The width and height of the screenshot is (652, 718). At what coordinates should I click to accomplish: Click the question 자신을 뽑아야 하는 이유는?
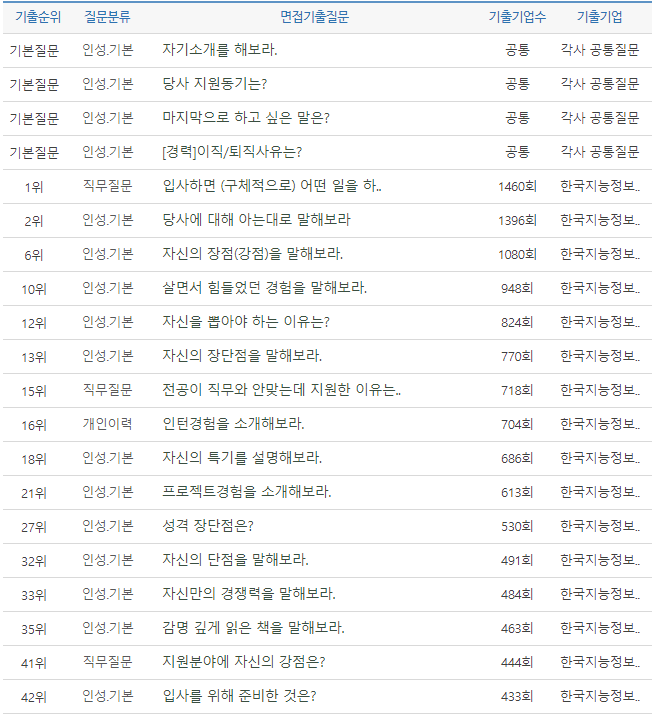(245, 322)
